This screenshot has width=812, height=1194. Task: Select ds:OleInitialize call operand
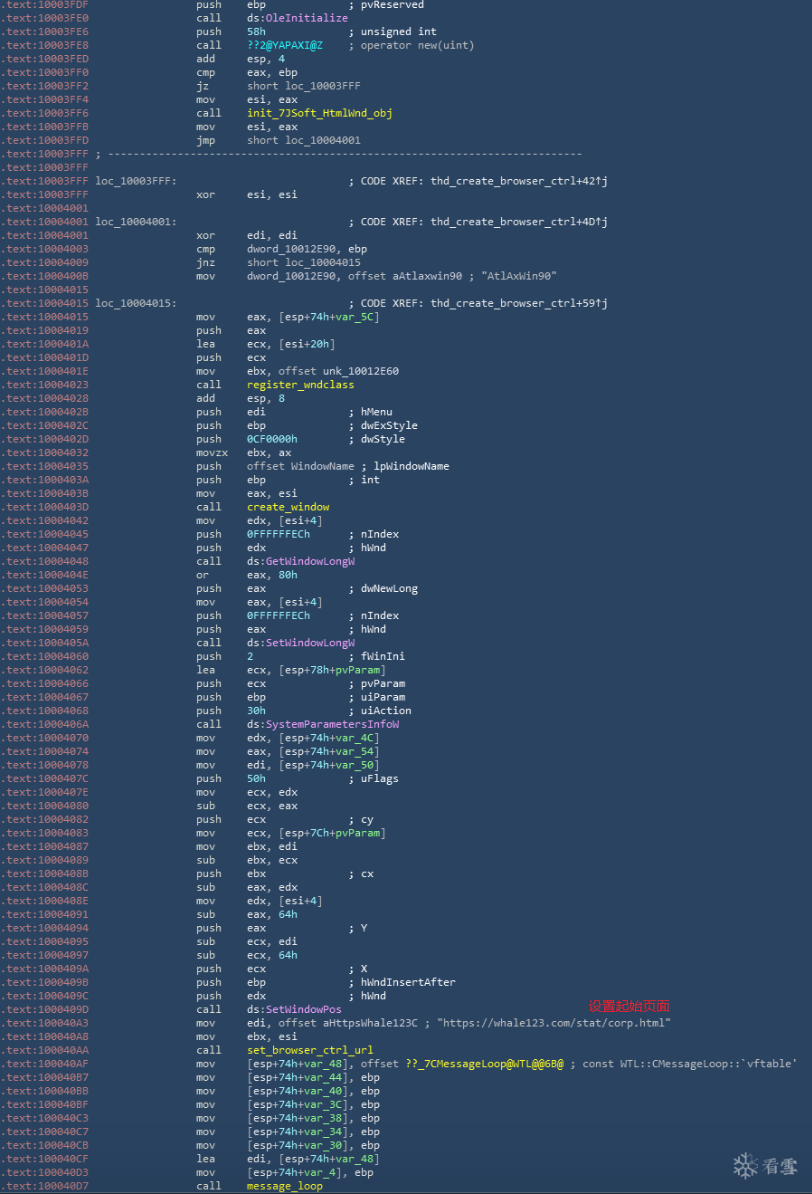tap(297, 18)
